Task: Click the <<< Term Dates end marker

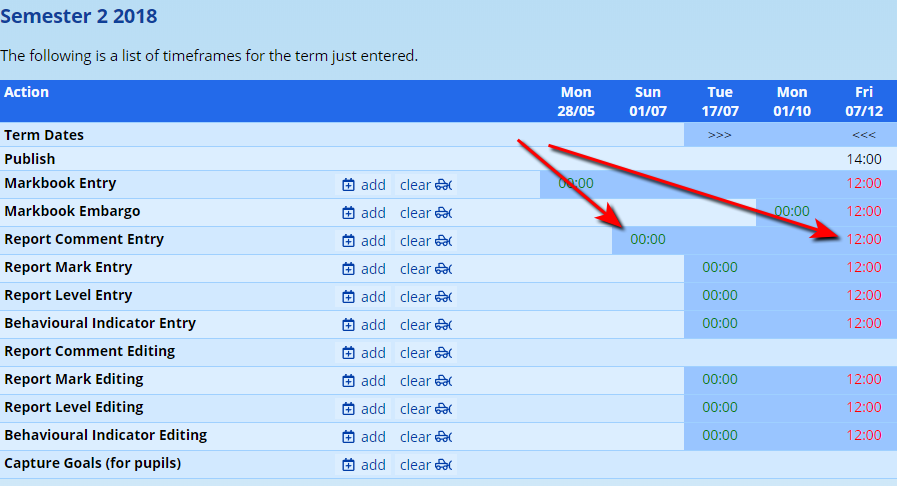Action: [864, 135]
